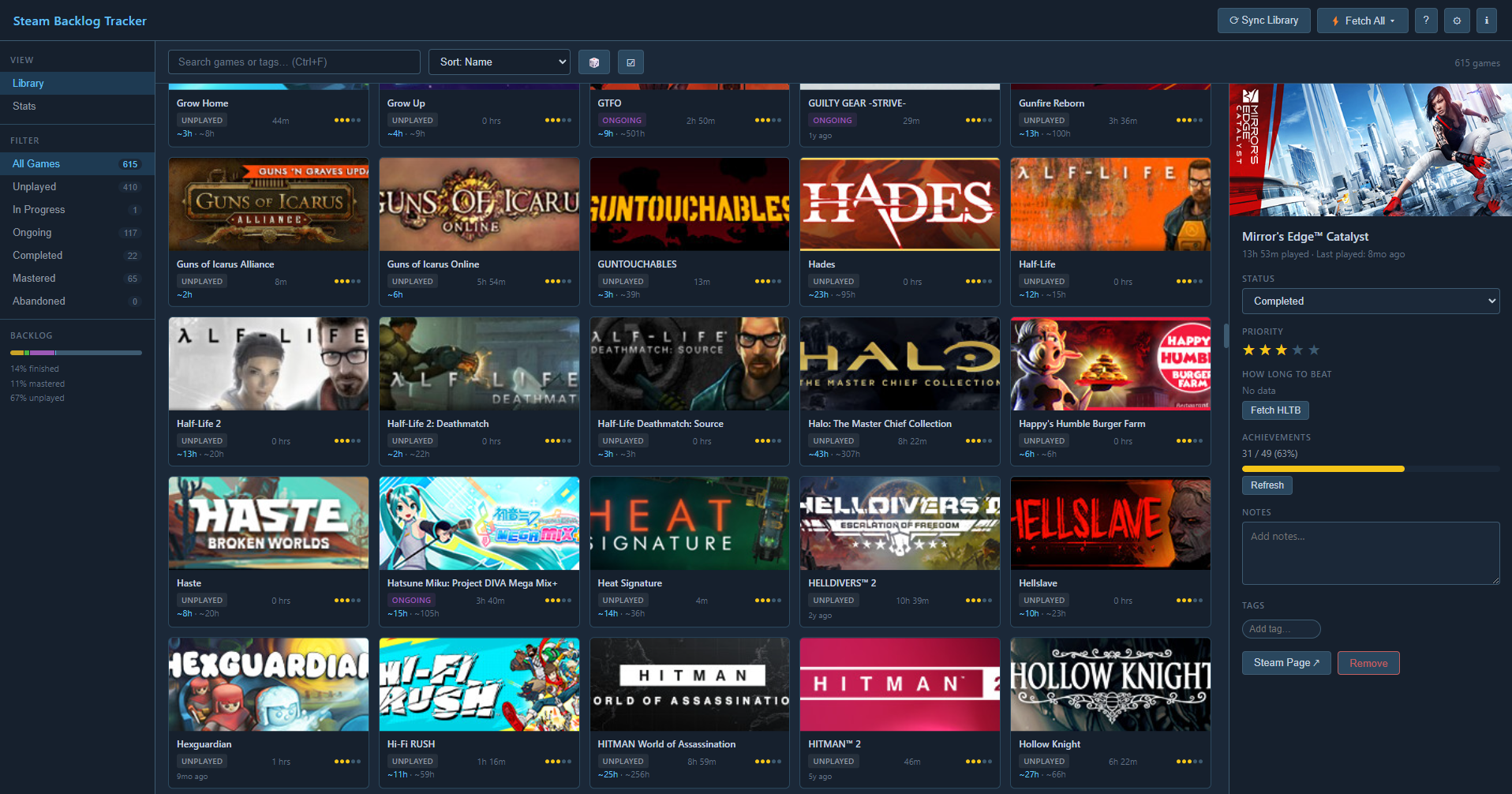
Task: Click the library scrollbar handle
Action: (x=1226, y=335)
